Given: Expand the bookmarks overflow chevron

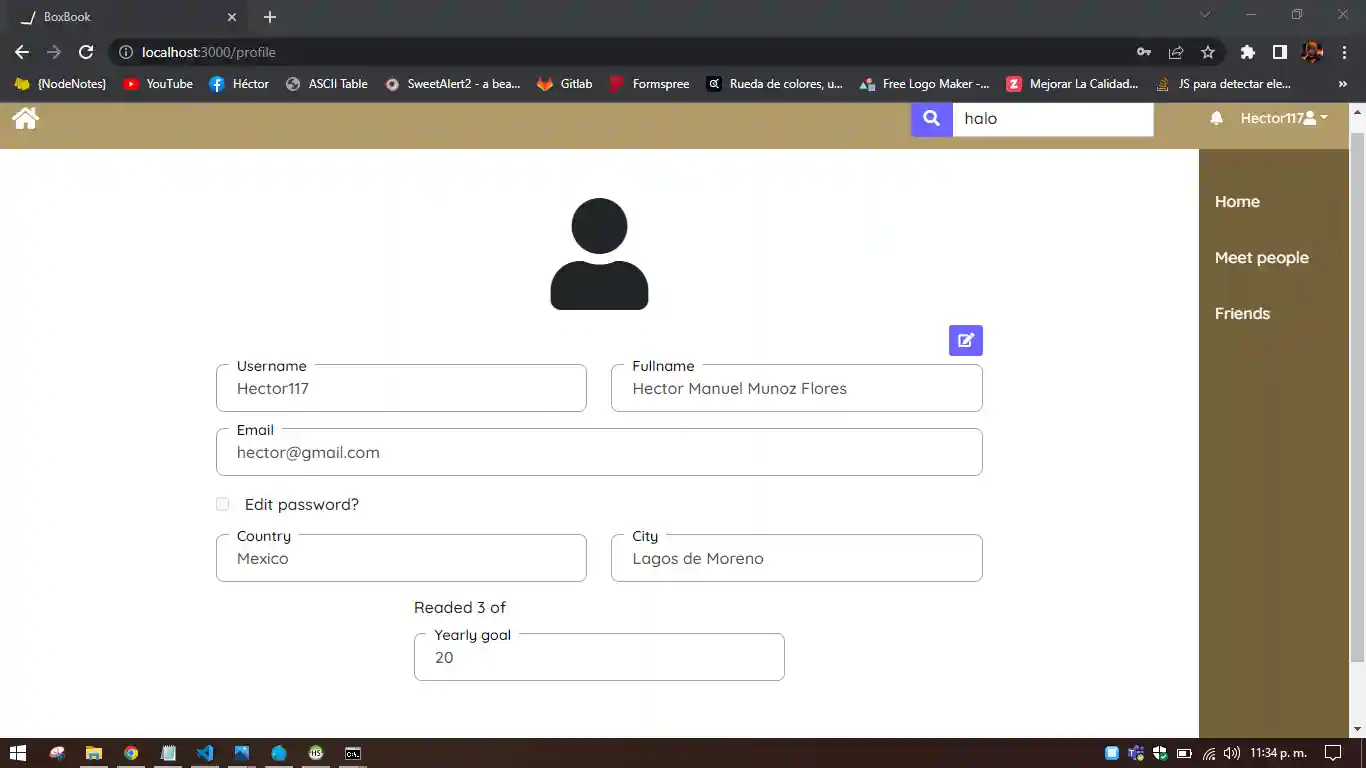Looking at the screenshot, I should tap(1343, 84).
